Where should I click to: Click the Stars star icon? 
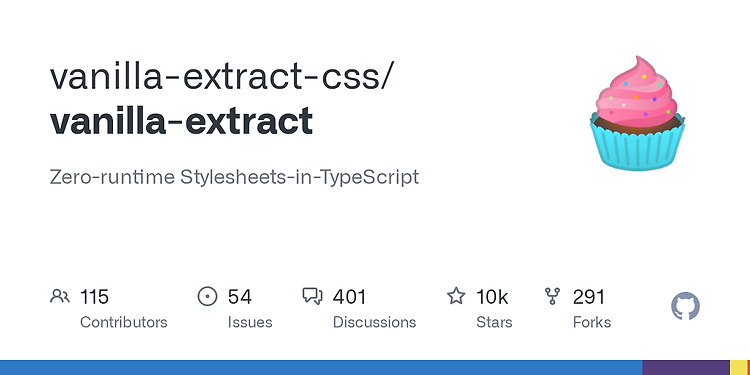pyautogui.click(x=456, y=296)
